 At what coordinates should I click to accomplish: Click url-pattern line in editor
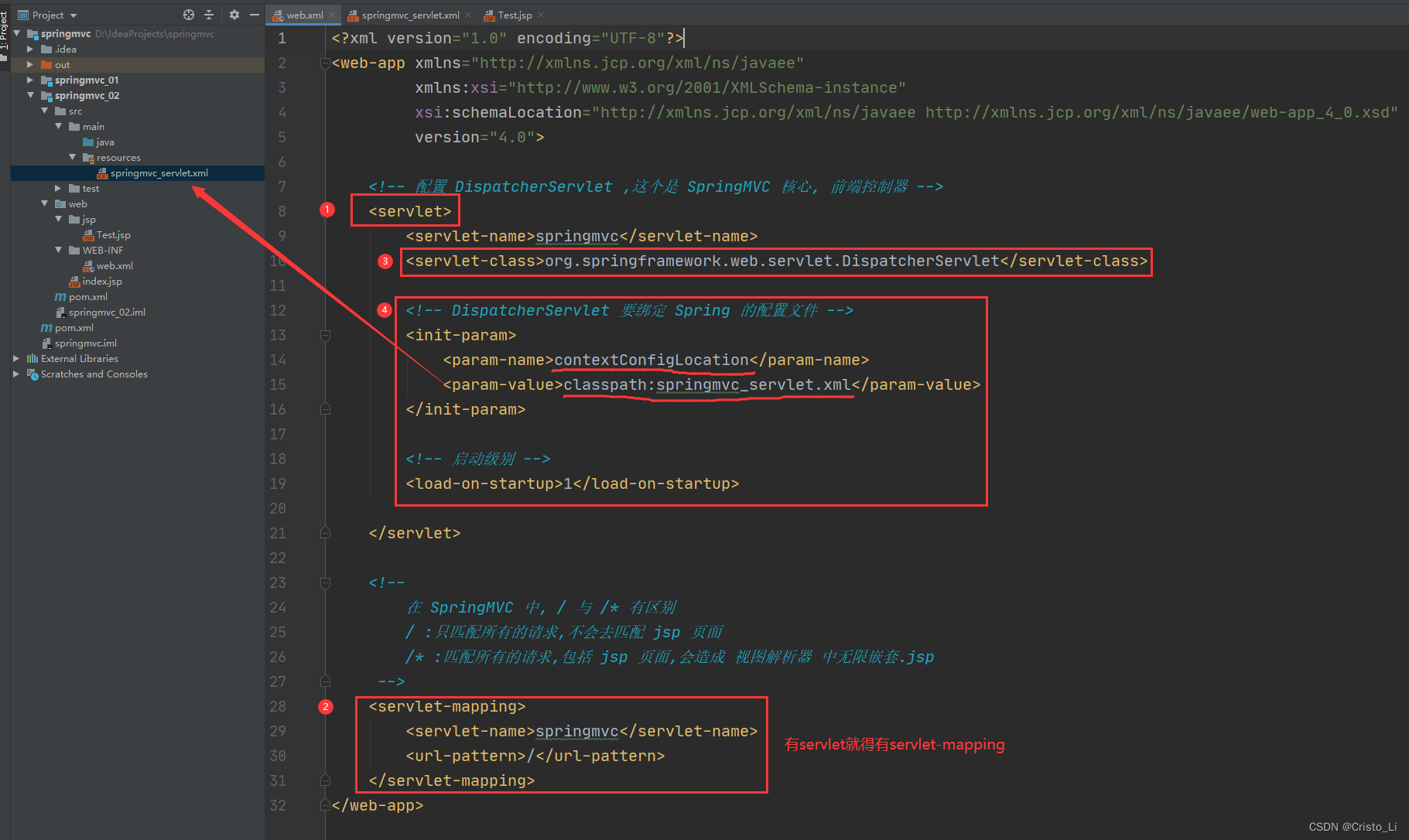pos(535,756)
